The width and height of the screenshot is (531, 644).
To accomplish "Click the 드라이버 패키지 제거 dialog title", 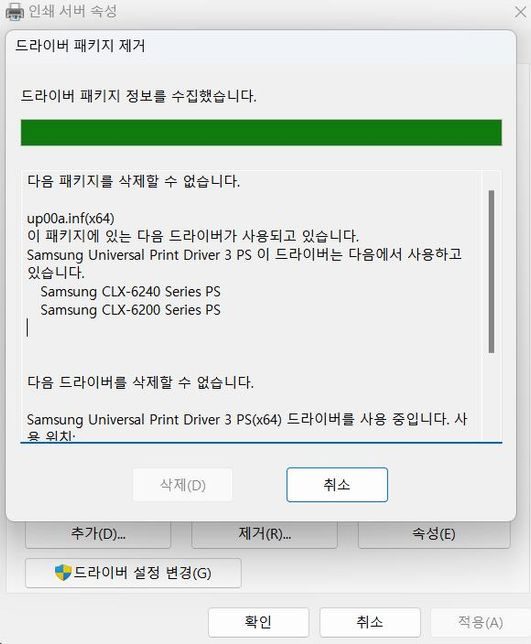I will coord(80,45).
